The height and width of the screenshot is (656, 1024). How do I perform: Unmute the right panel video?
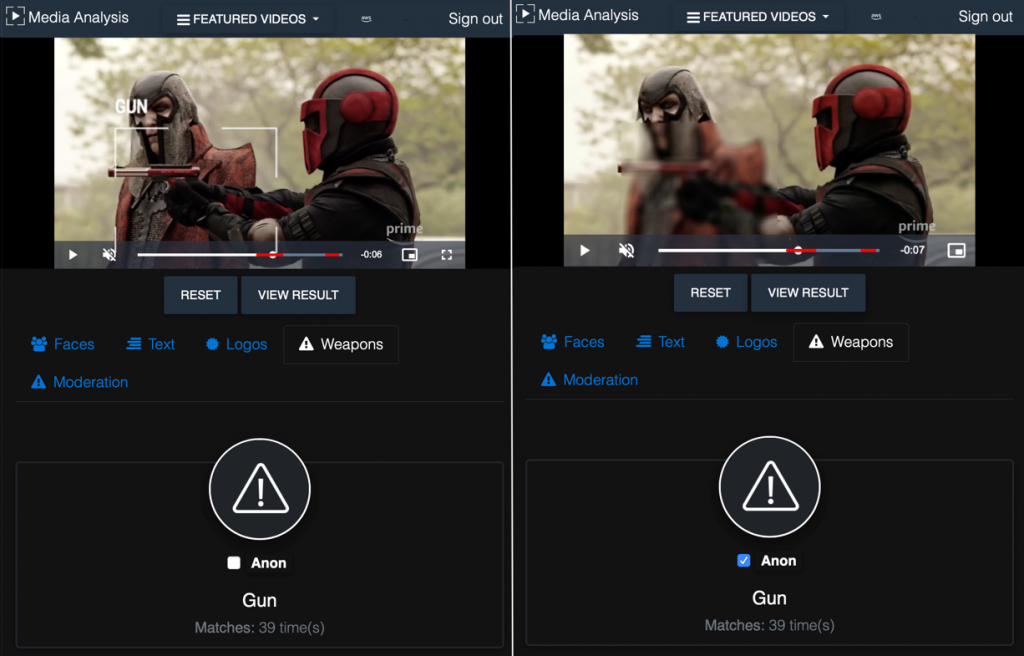click(x=626, y=250)
